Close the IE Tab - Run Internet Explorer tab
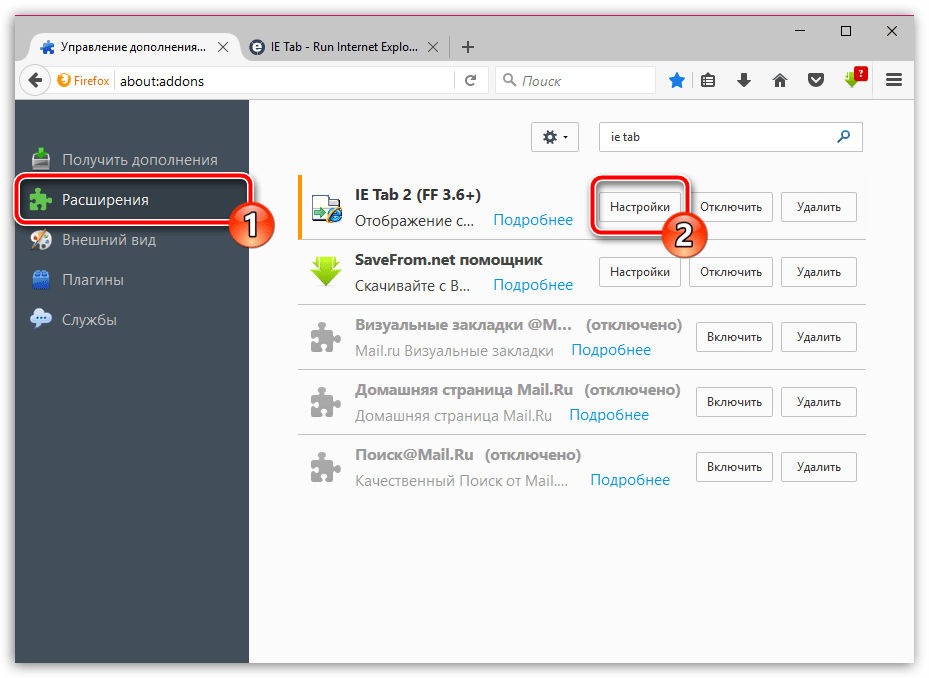 pyautogui.click(x=433, y=47)
